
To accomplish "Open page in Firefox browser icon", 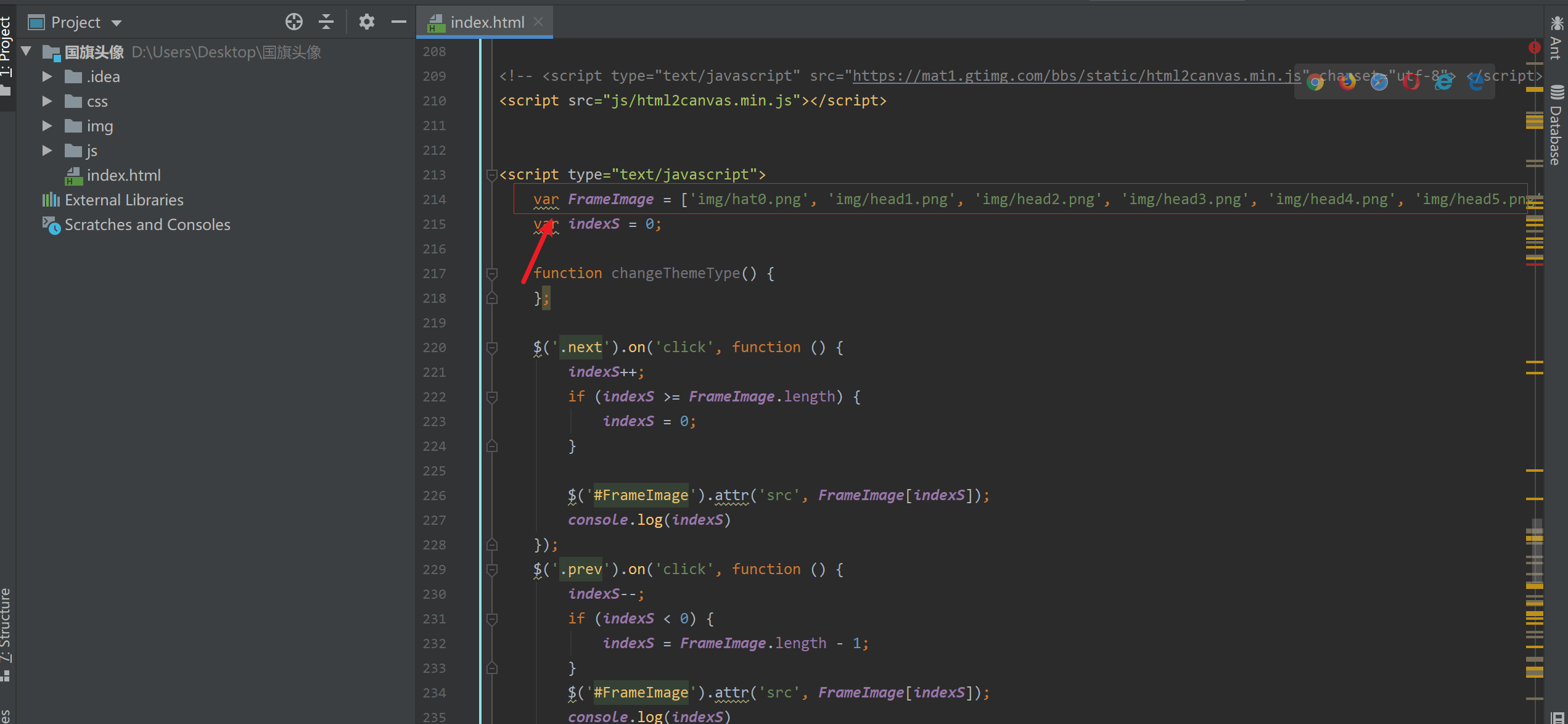I will [x=1347, y=81].
